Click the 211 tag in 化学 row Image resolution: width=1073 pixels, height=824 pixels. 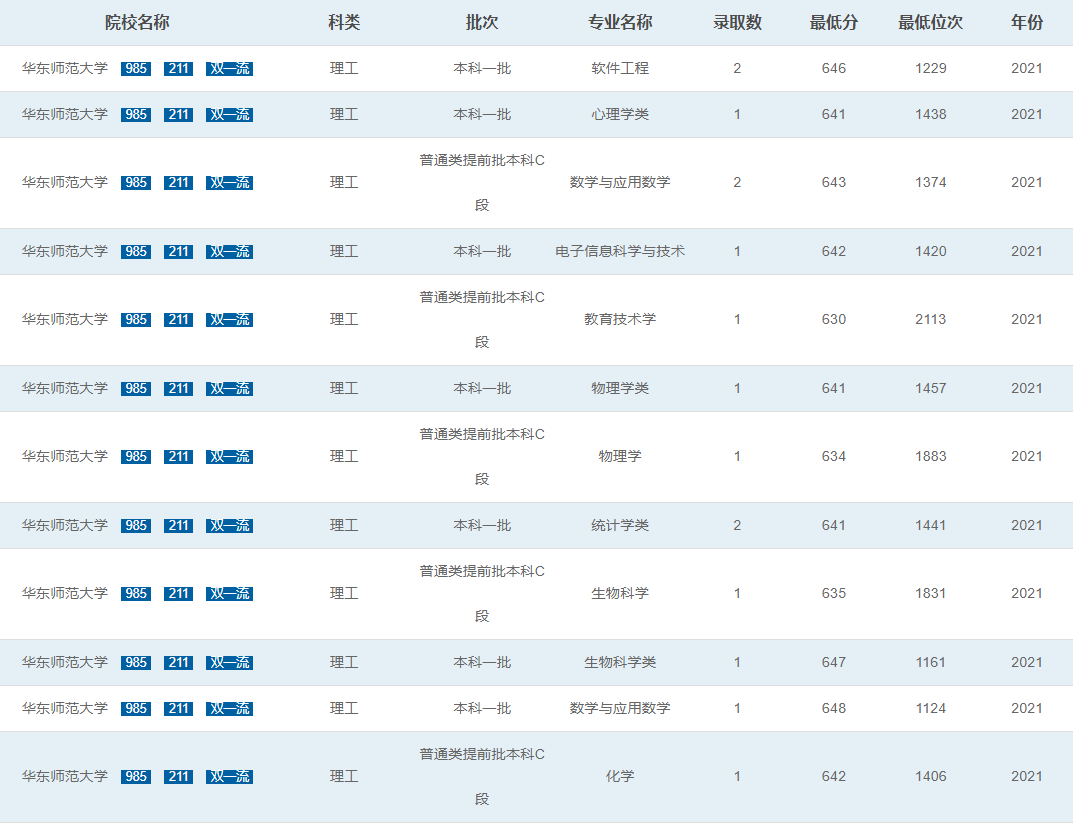179,776
